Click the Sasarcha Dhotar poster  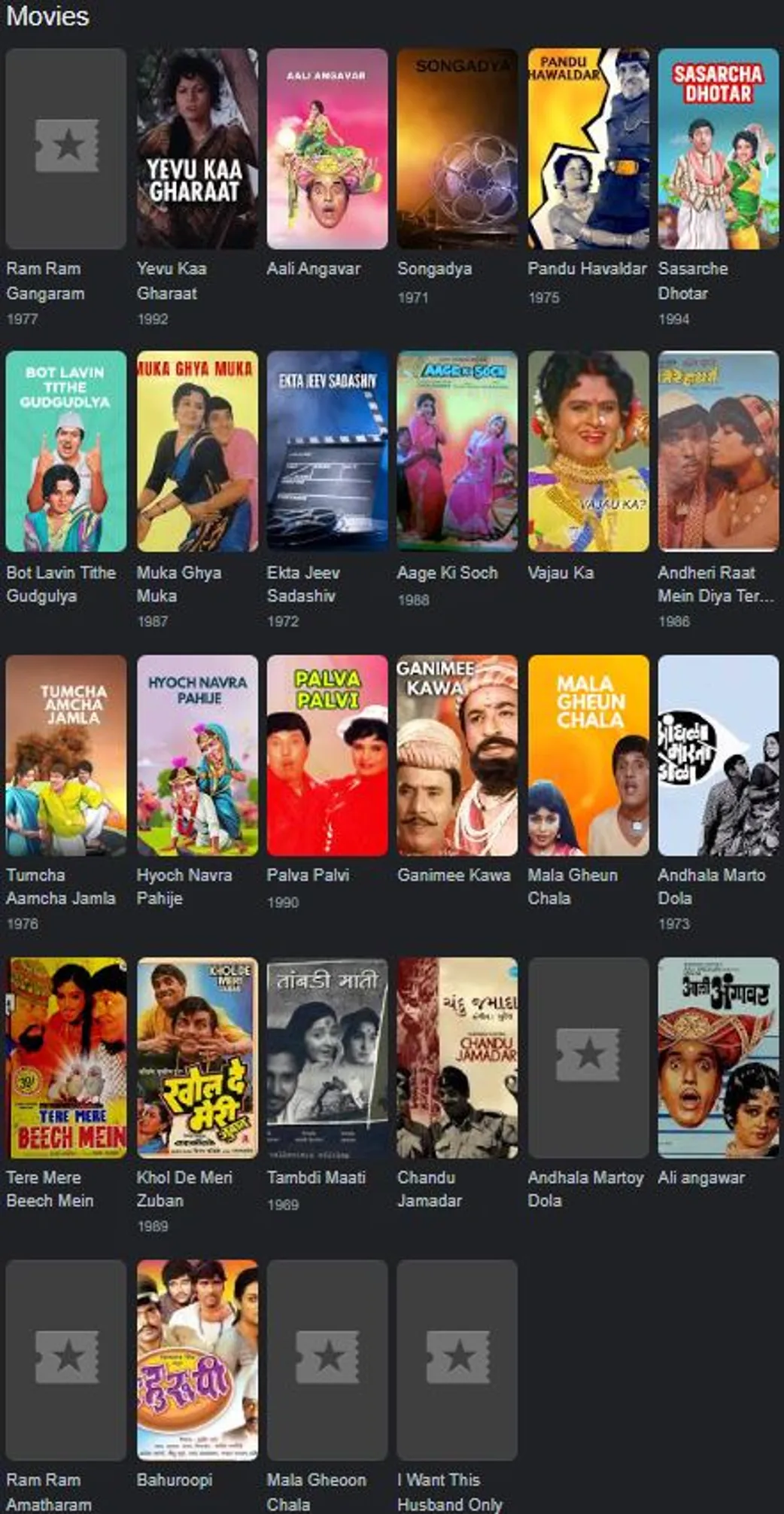(x=719, y=149)
